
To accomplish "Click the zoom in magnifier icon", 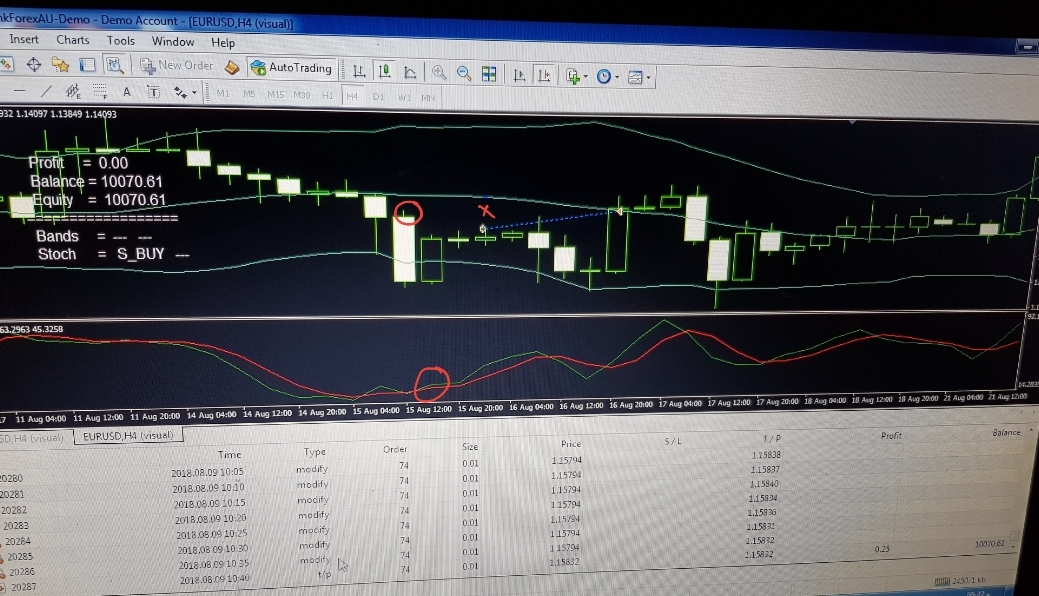I will click(439, 73).
